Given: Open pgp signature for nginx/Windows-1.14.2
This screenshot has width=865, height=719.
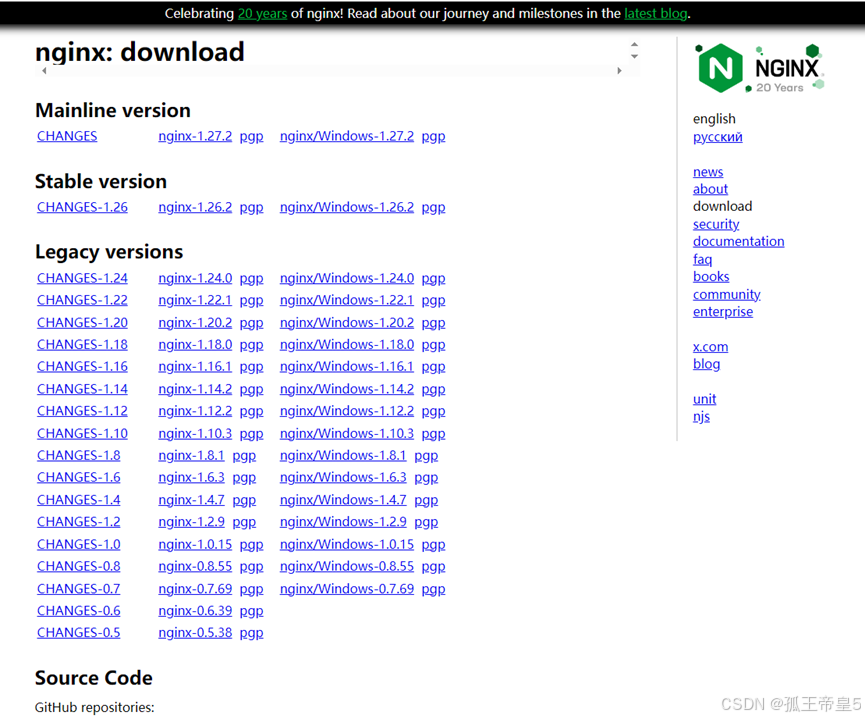Looking at the screenshot, I should click(x=433, y=390).
